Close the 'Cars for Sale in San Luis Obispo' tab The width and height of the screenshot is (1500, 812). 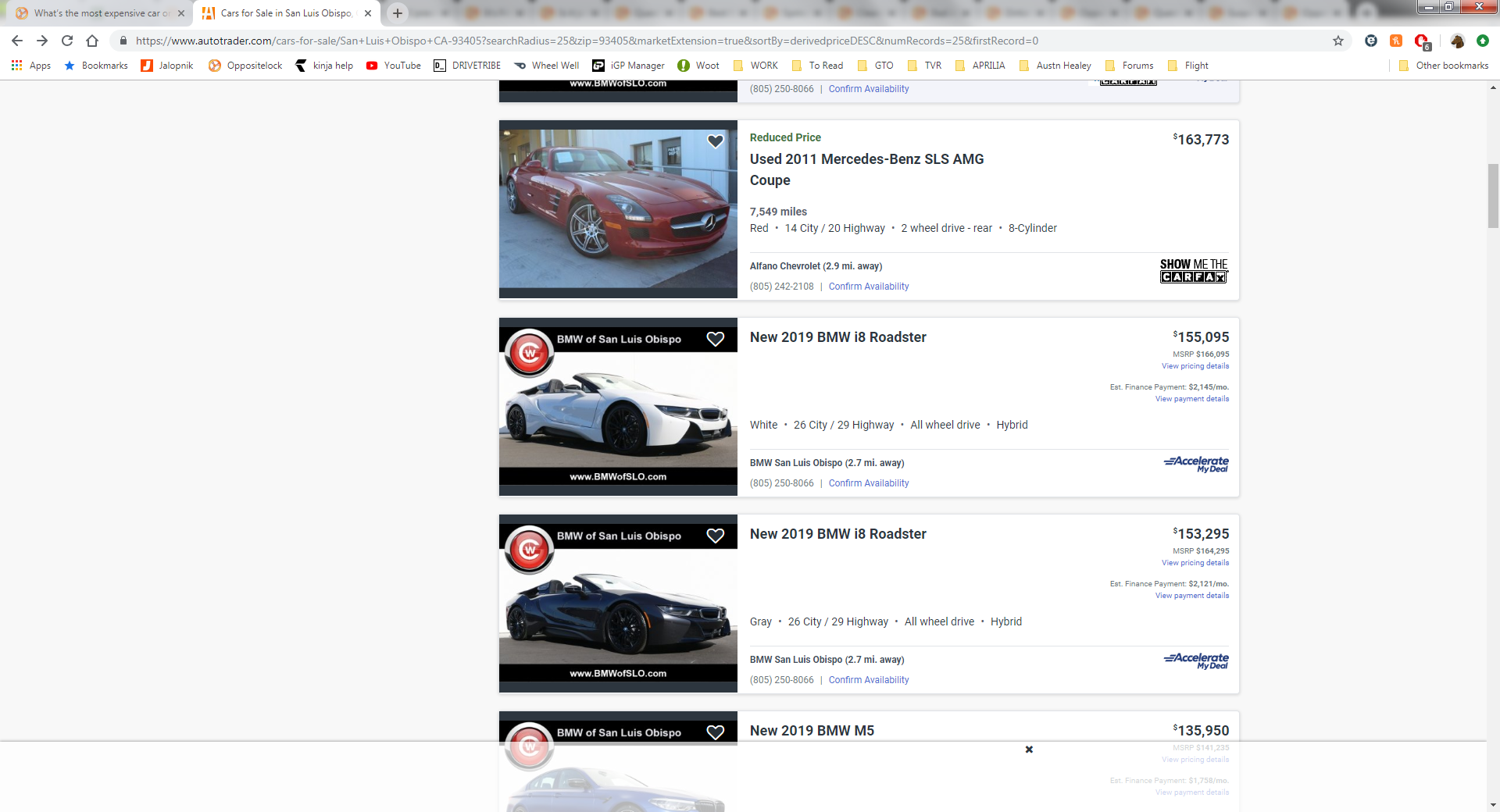click(x=368, y=13)
